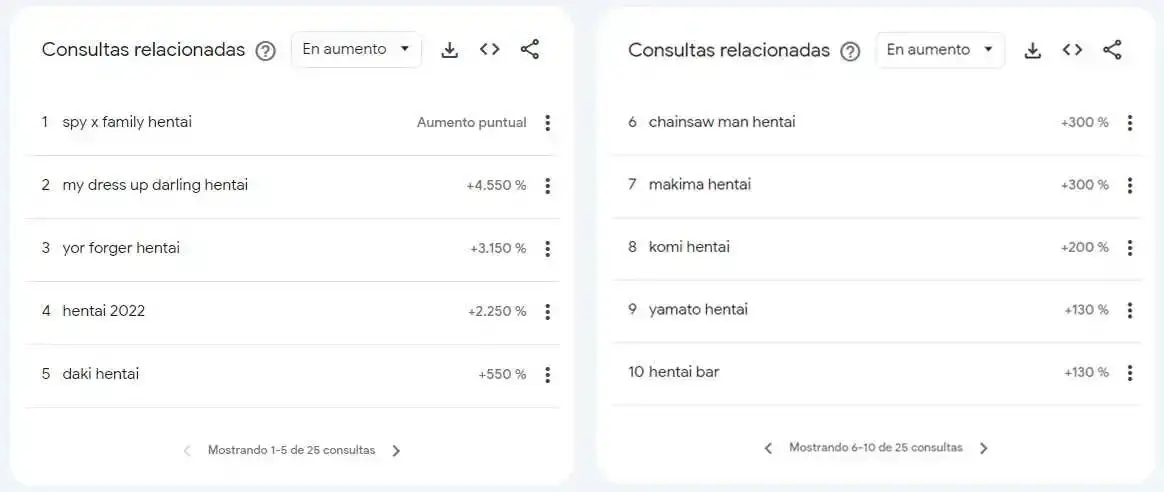Go to next page in left panel
Viewport: 1164px width, 492px height.
[396, 450]
